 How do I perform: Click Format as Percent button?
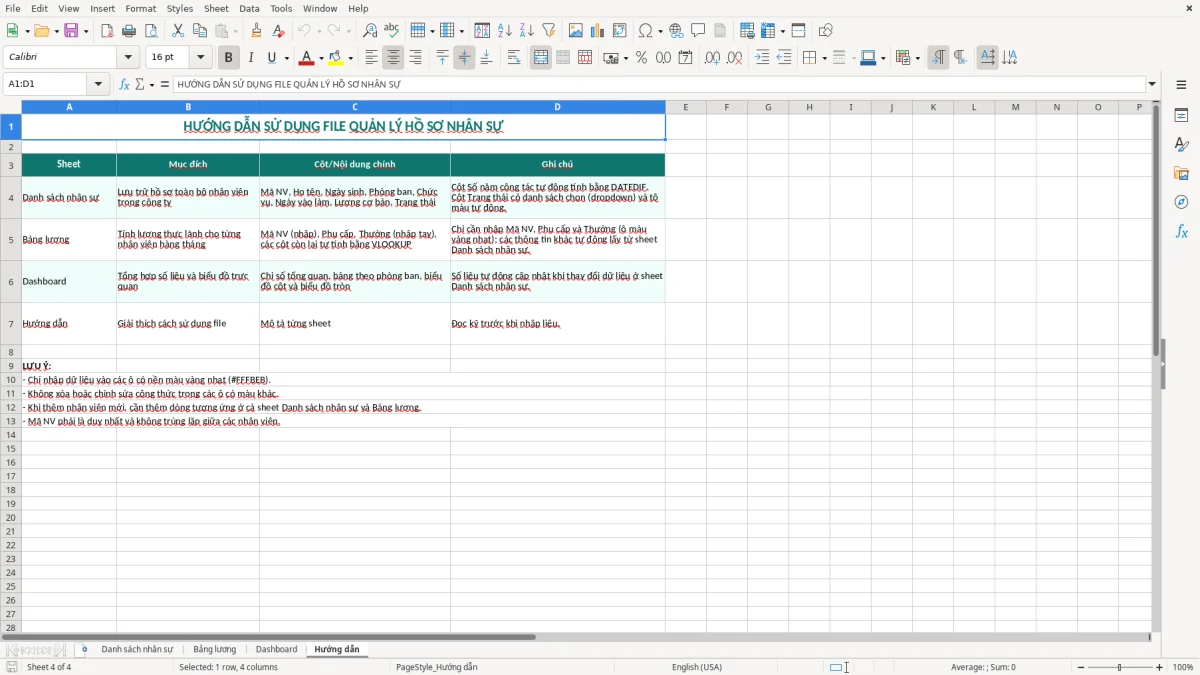coord(641,58)
